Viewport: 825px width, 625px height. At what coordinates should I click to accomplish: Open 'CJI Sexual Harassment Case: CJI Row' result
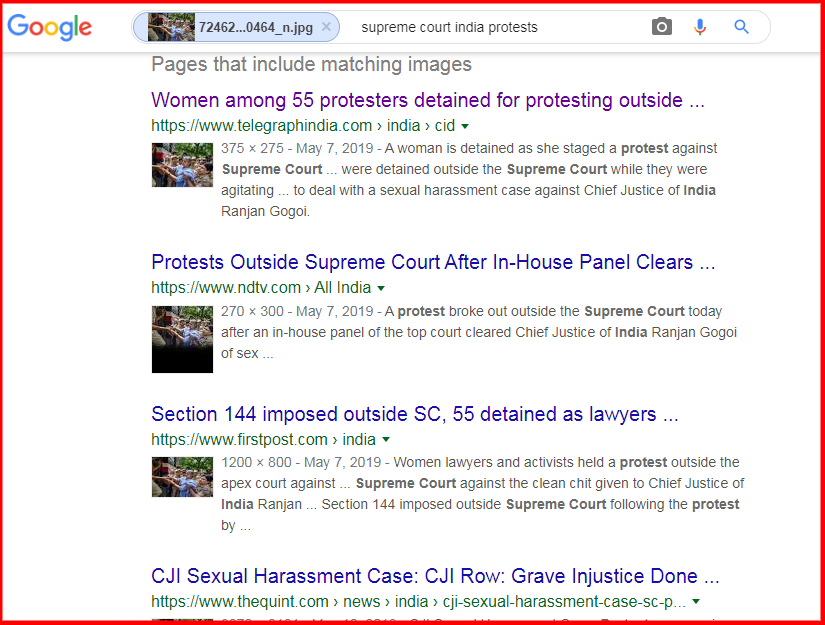point(435,576)
